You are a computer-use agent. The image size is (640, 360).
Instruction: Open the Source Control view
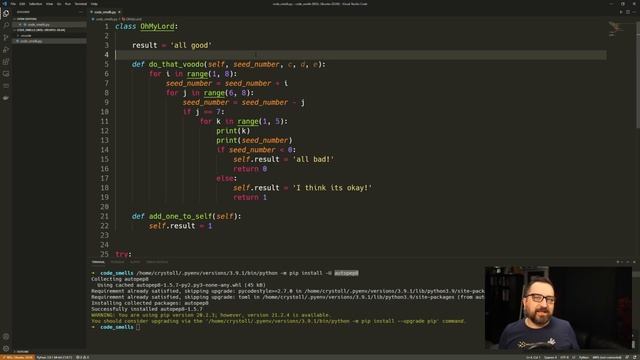(x=6, y=38)
